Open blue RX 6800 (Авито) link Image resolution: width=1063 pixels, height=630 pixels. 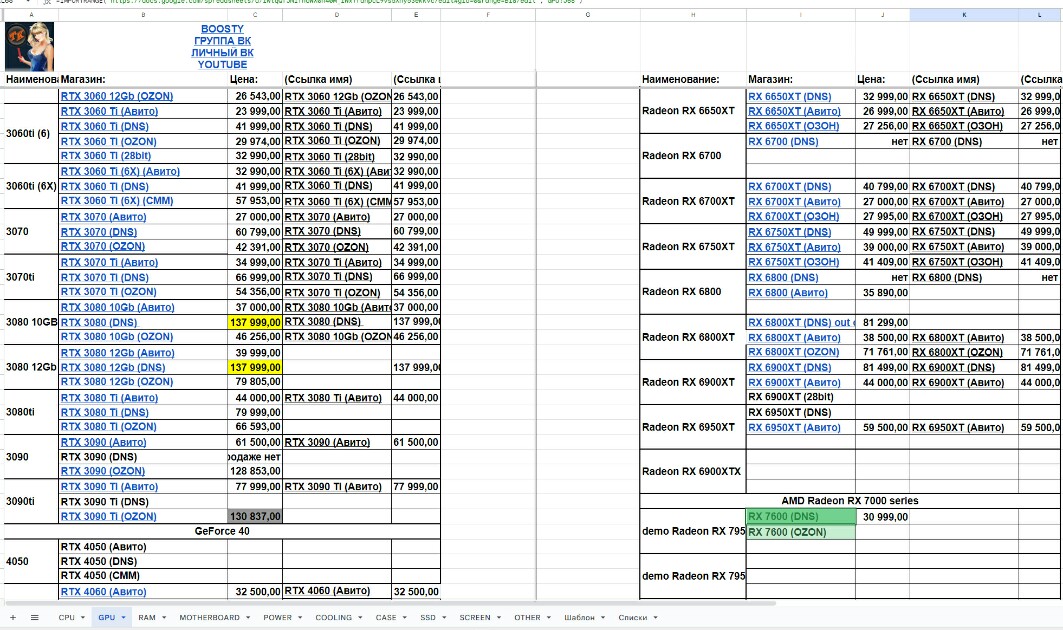click(788, 293)
